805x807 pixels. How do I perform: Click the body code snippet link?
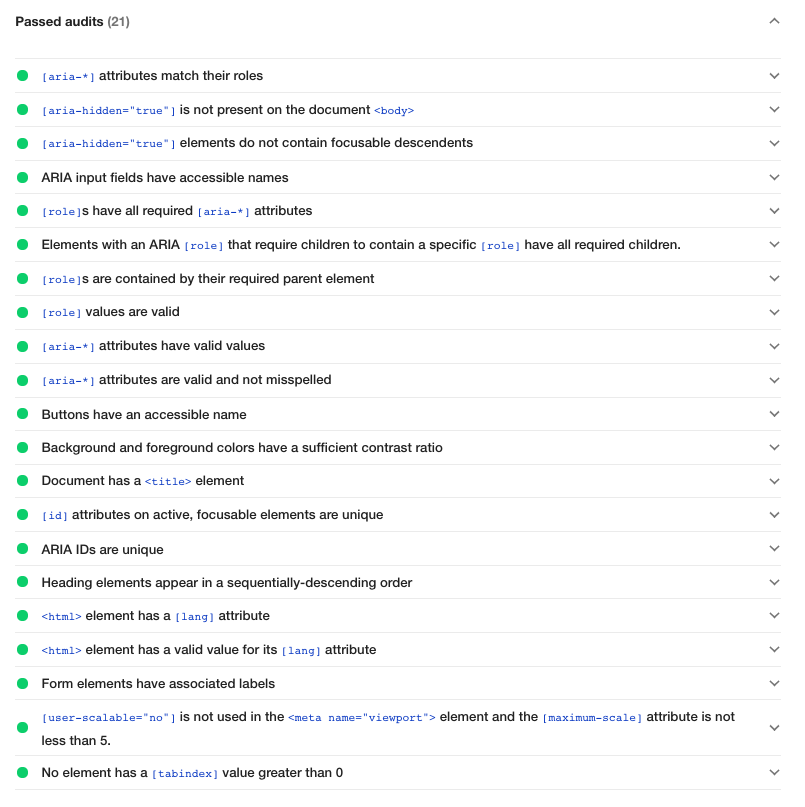coord(394,110)
